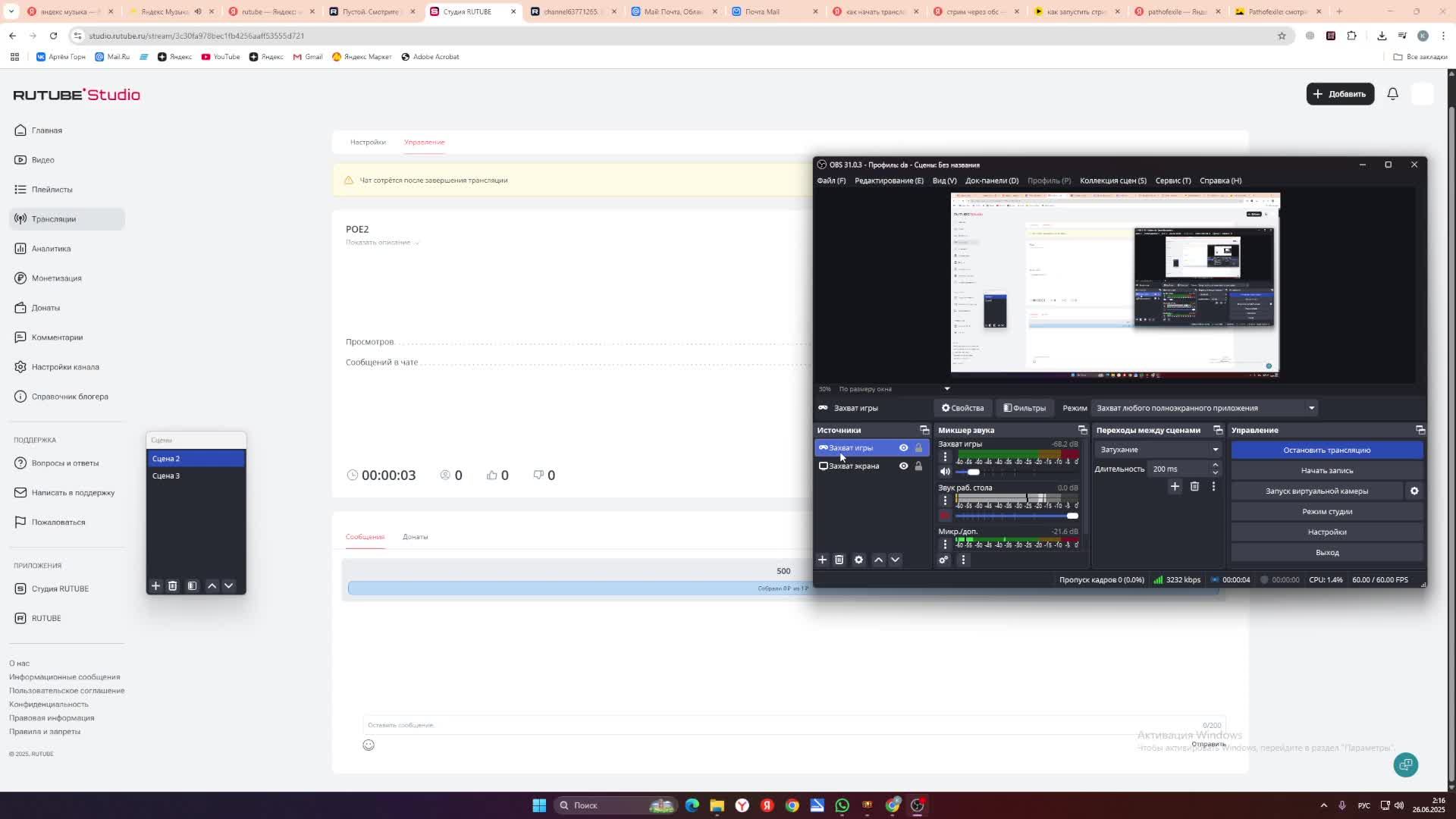Image resolution: width=1456 pixels, height=819 pixels.
Task: Undock the Управление panel
Action: click(x=1420, y=430)
